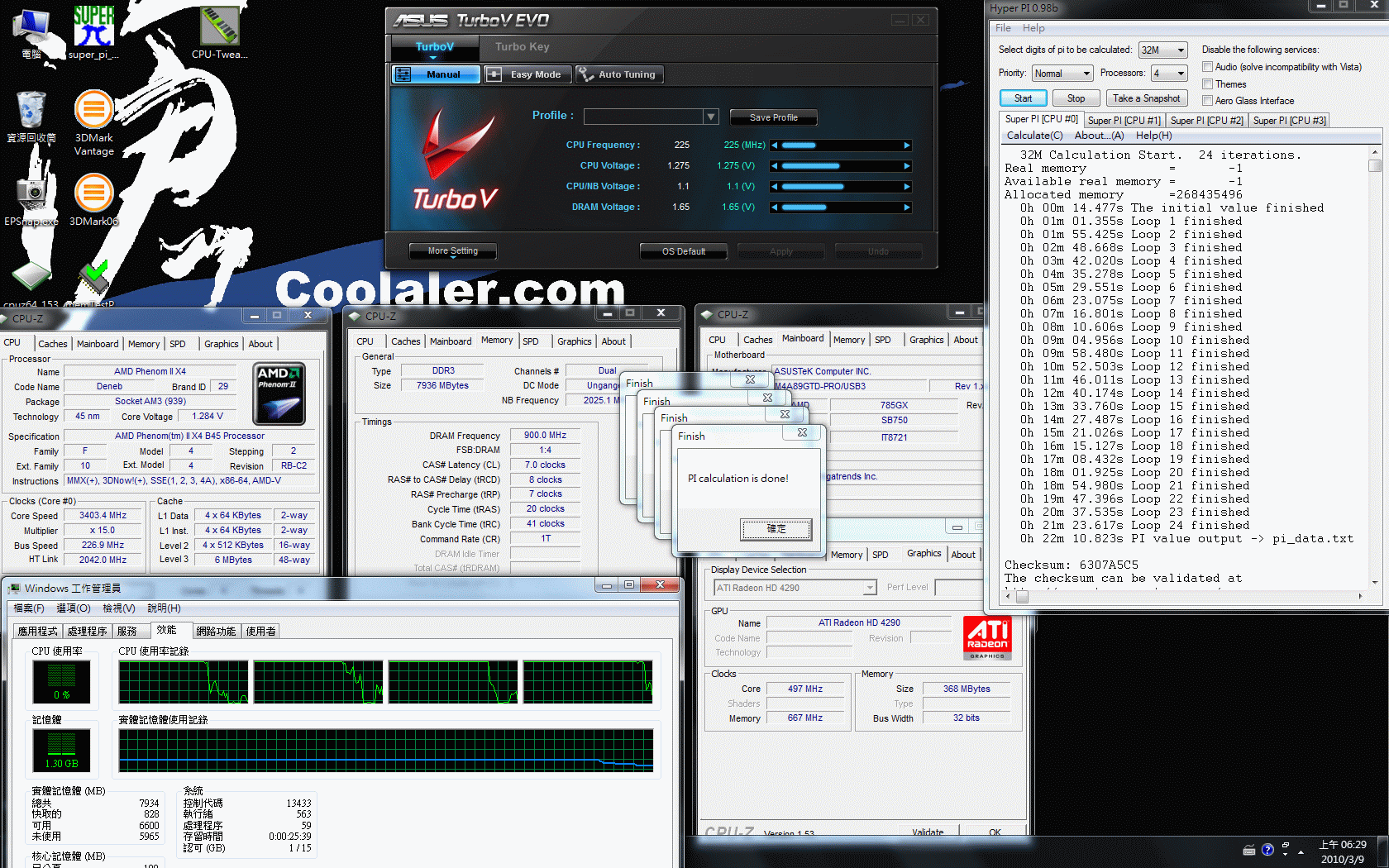Open the pi digits 32M dropdown
Image resolution: width=1389 pixels, height=868 pixels.
point(1163,50)
